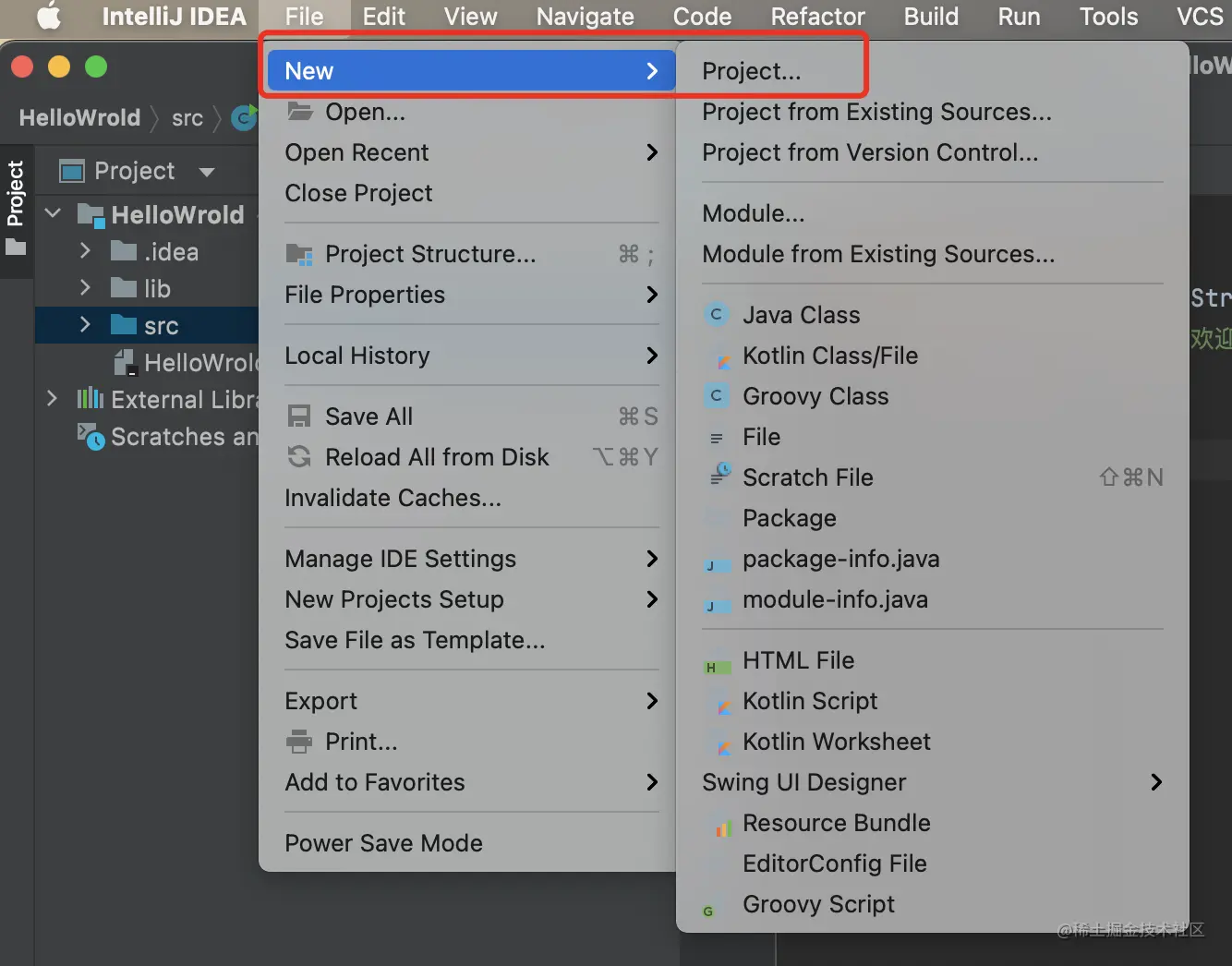Click the Scratch File icon

click(719, 476)
